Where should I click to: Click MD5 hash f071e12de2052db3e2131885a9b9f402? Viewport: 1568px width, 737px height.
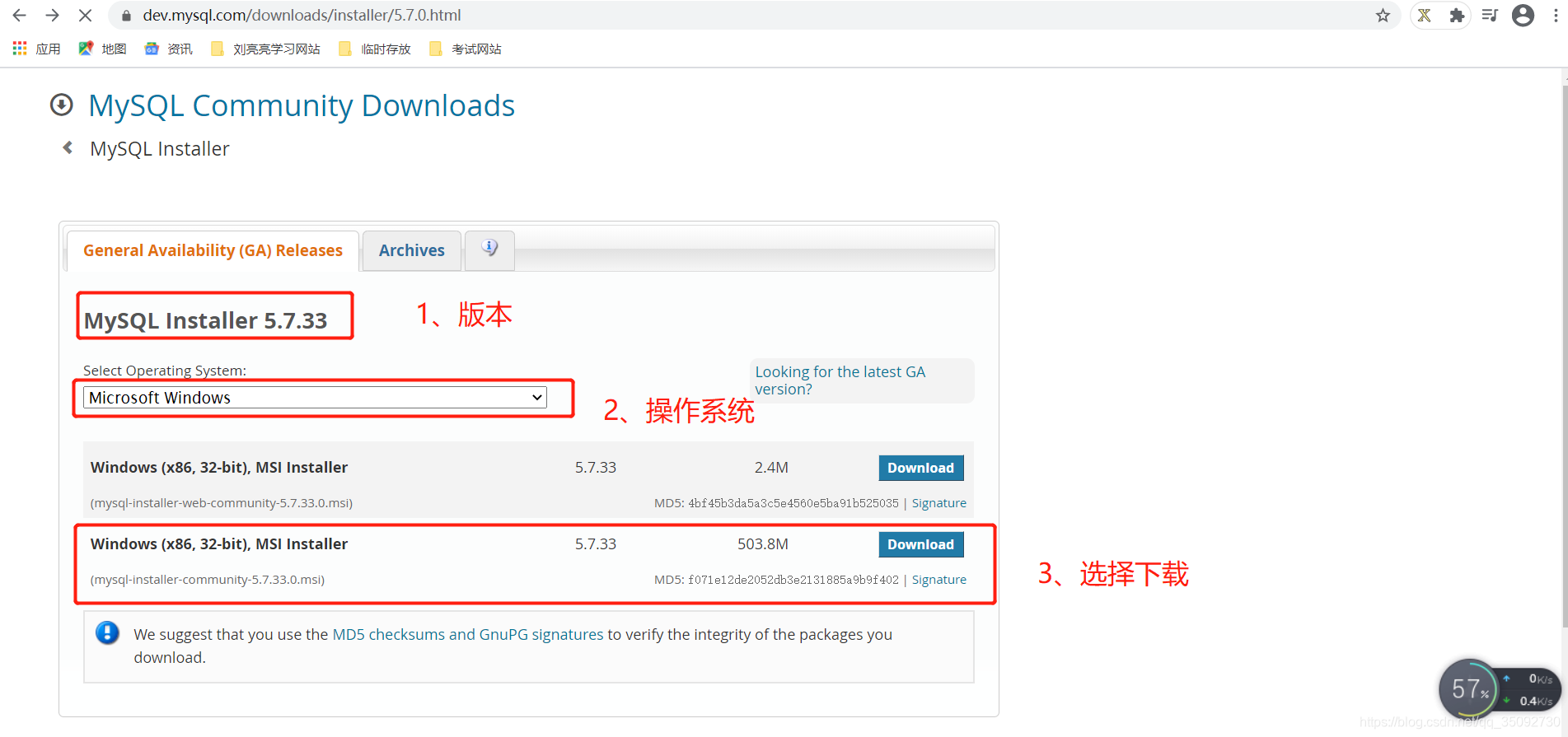pos(793,580)
